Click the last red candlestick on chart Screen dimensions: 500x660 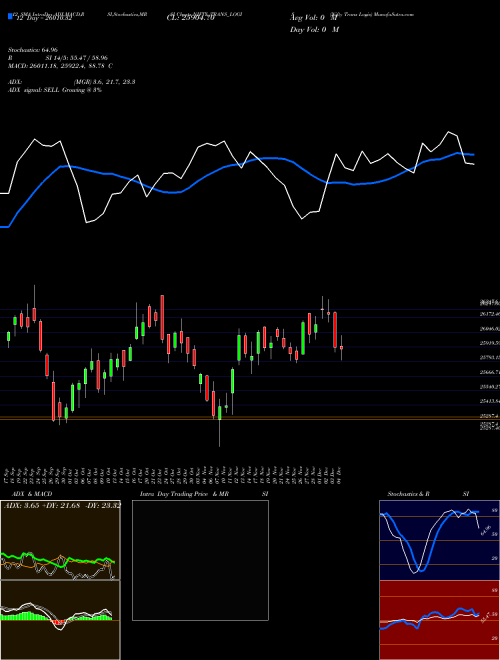pos(341,348)
